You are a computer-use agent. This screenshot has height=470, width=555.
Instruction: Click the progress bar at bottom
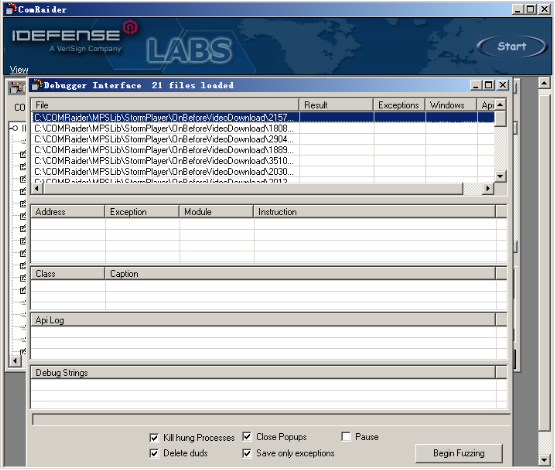coord(271,420)
